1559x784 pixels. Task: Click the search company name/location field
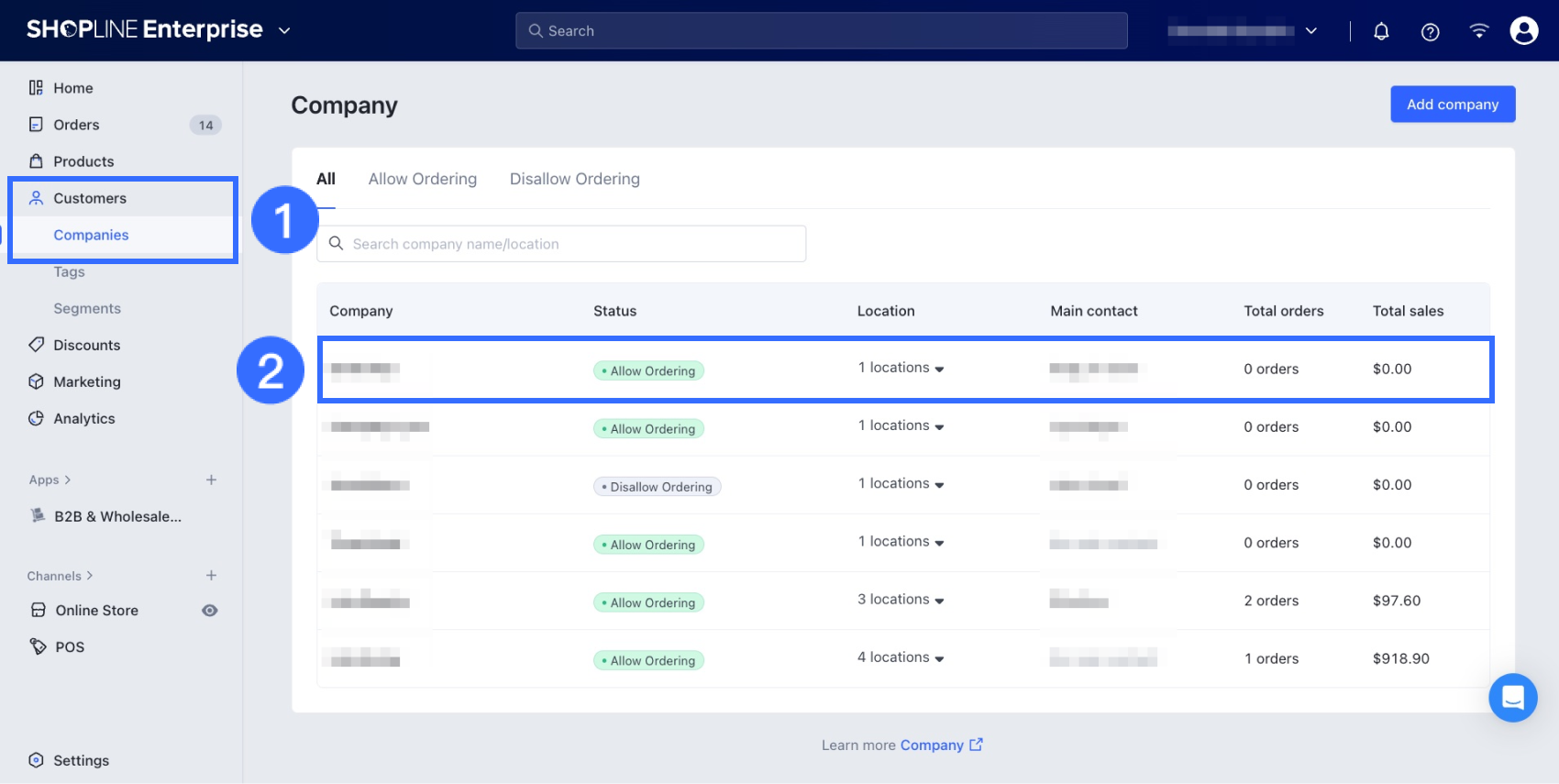click(x=561, y=244)
